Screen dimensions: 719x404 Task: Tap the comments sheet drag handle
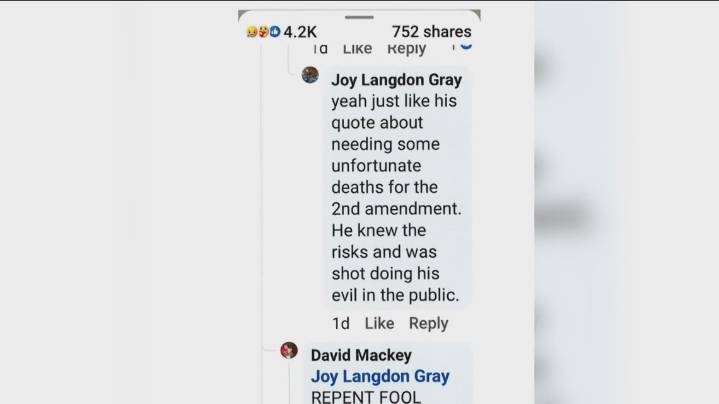click(x=359, y=17)
